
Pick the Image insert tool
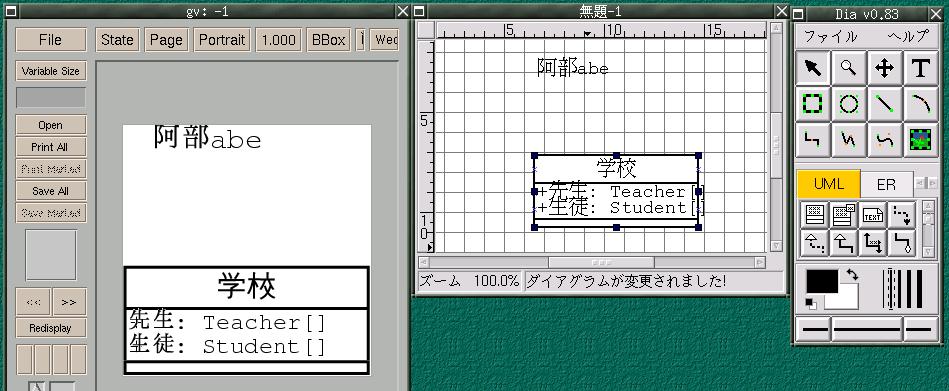point(921,140)
